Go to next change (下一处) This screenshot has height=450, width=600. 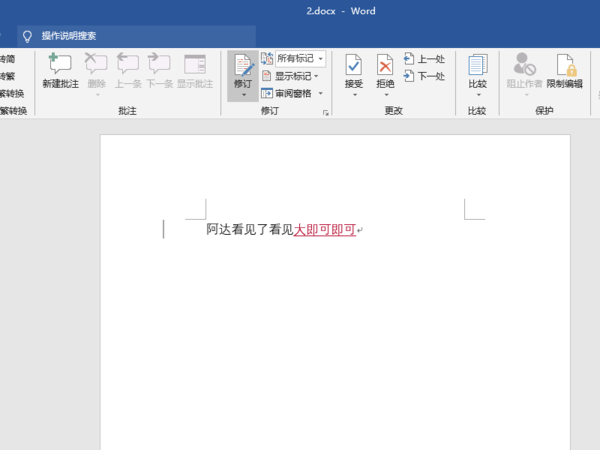(424, 76)
